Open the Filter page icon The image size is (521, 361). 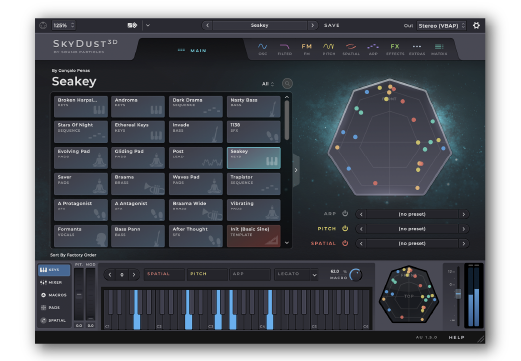[x=285, y=49]
